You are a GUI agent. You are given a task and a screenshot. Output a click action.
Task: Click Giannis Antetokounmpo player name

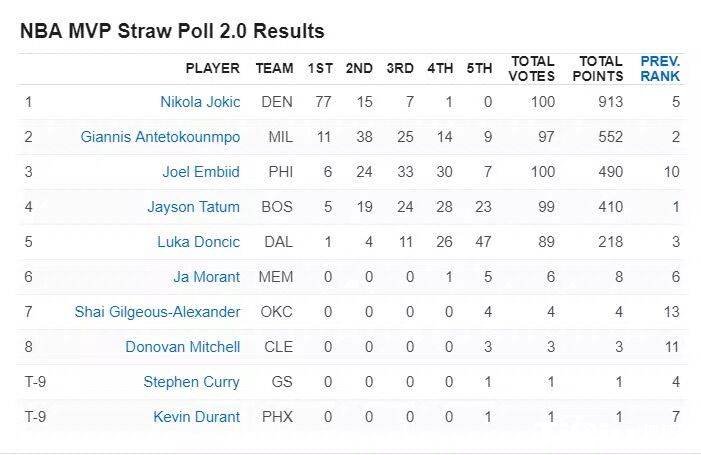pyautogui.click(x=160, y=137)
